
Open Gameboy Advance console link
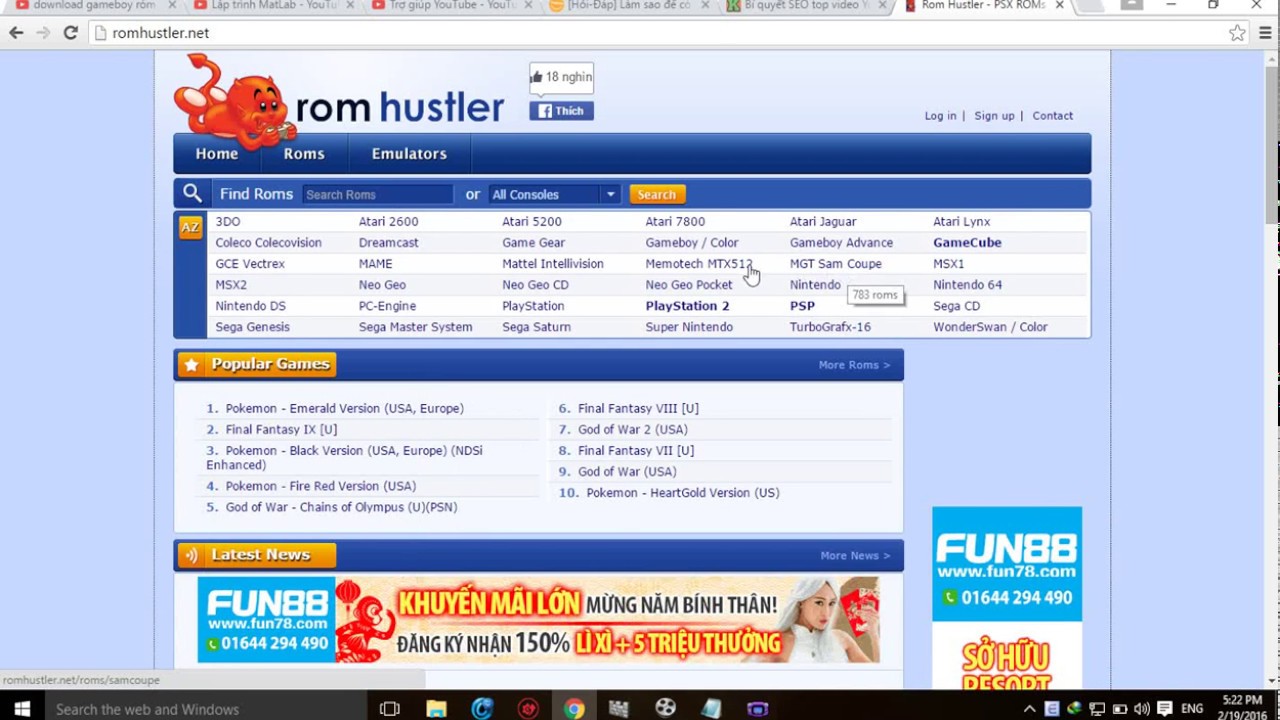coord(841,243)
